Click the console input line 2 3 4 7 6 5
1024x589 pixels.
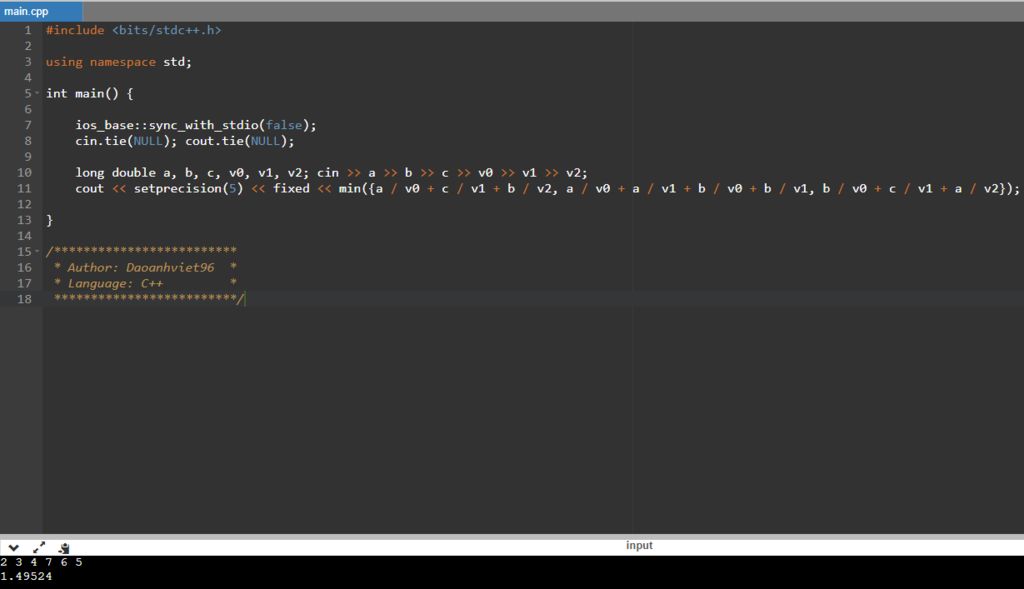coord(41,562)
